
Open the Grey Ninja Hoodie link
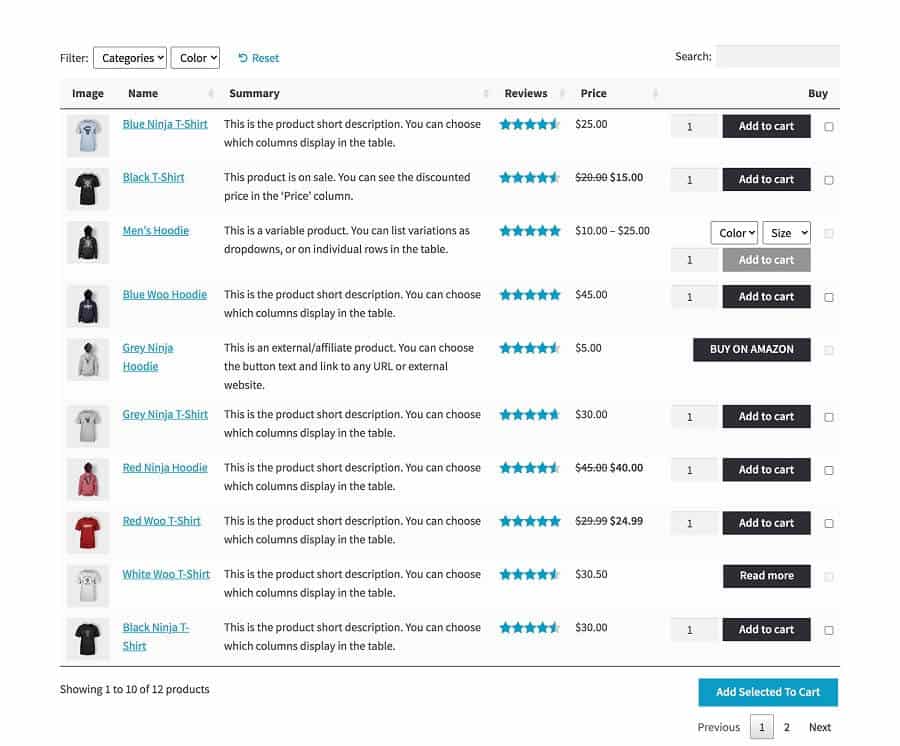point(148,357)
